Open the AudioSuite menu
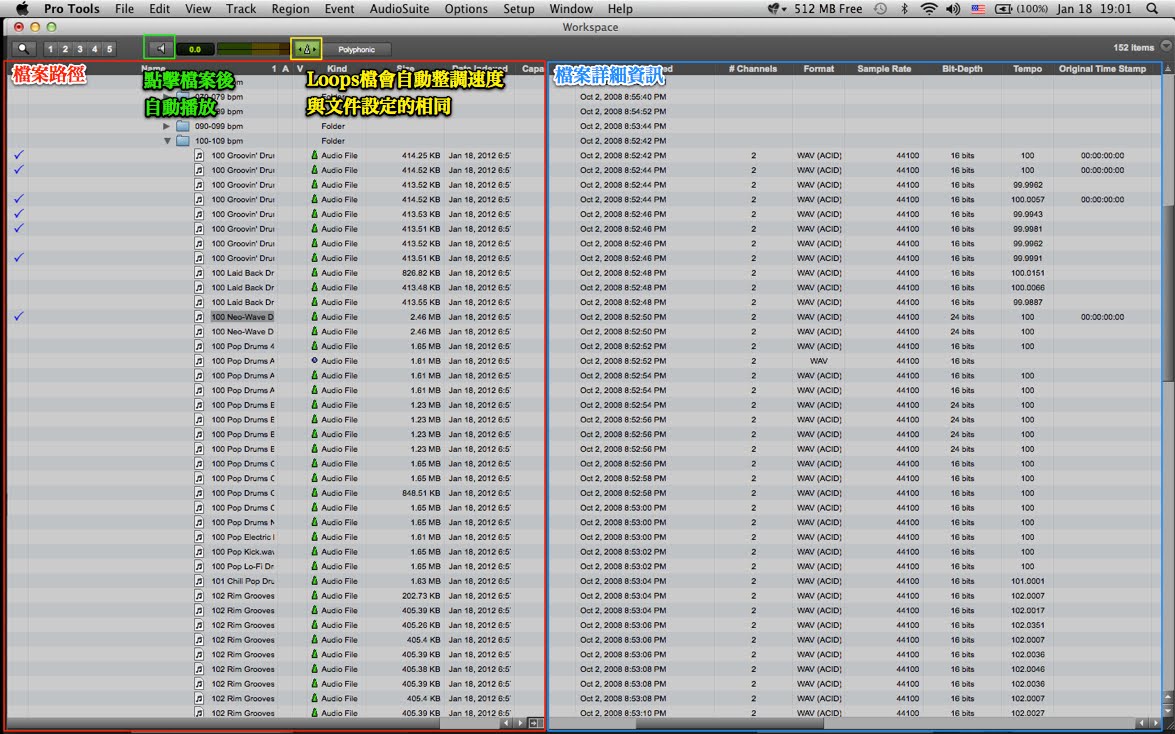Screen dimensions: 1175x734 (x=399, y=9)
